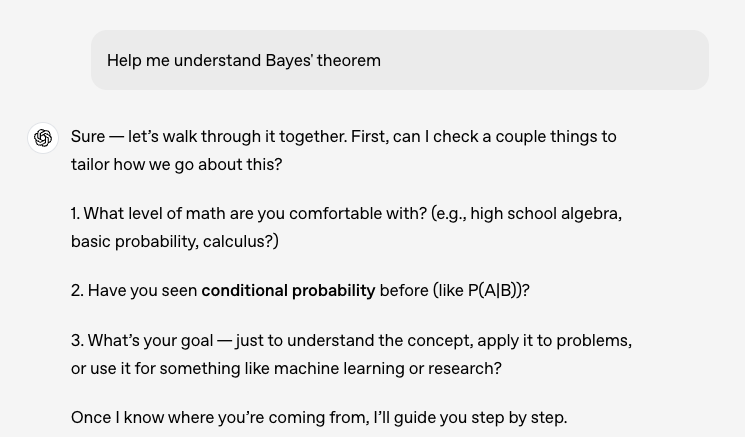Viewport: 745px width, 437px height.
Task: Click the line "basic probability, calculus?)"
Action: [x=175, y=241]
